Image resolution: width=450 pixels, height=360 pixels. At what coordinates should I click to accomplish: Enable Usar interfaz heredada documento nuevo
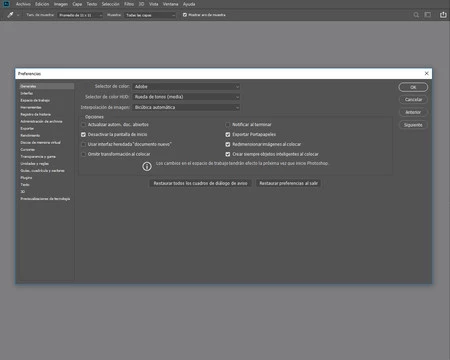[83, 145]
